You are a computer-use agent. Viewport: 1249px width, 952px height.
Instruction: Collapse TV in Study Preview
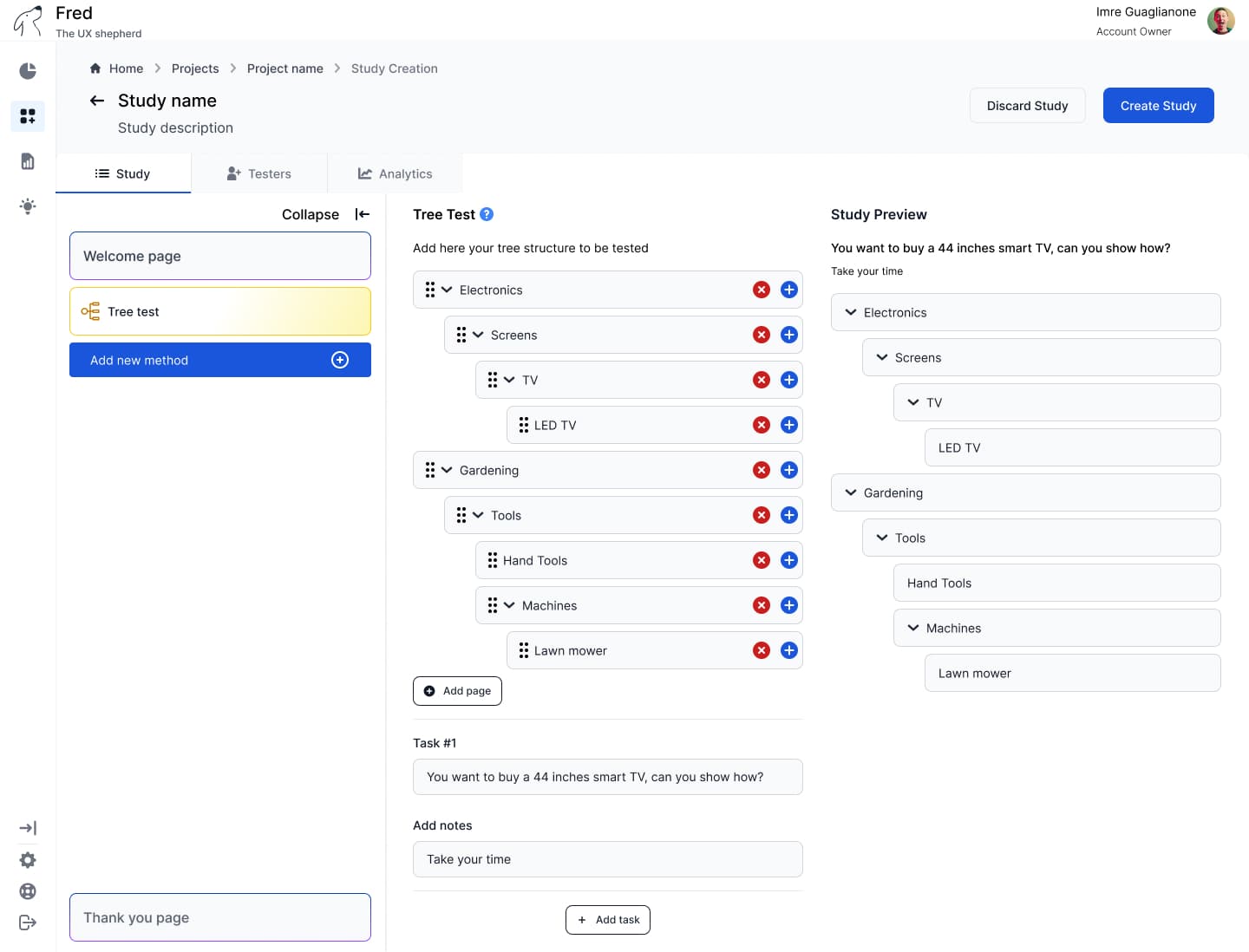point(913,402)
